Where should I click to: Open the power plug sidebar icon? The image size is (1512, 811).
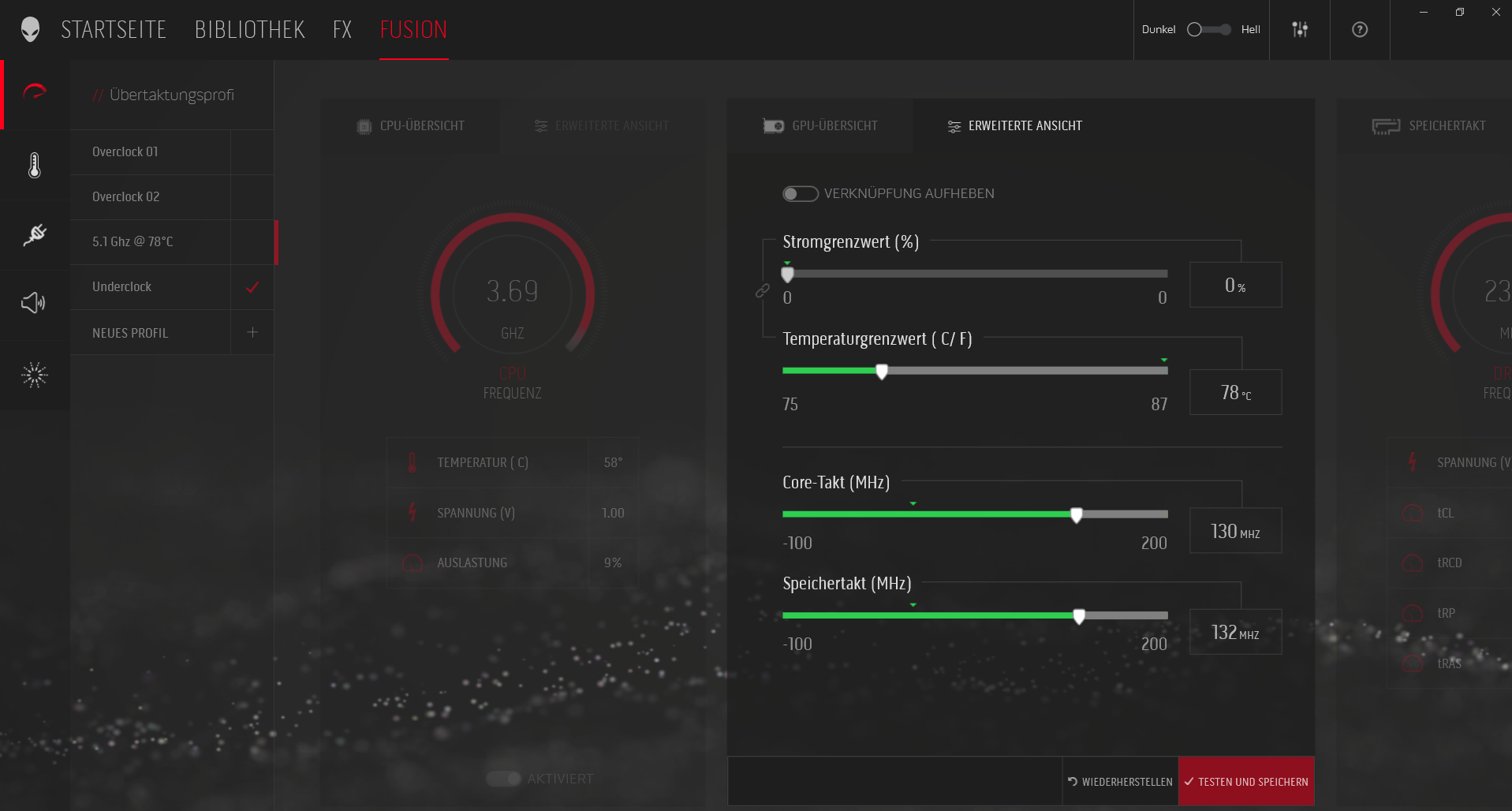[35, 234]
